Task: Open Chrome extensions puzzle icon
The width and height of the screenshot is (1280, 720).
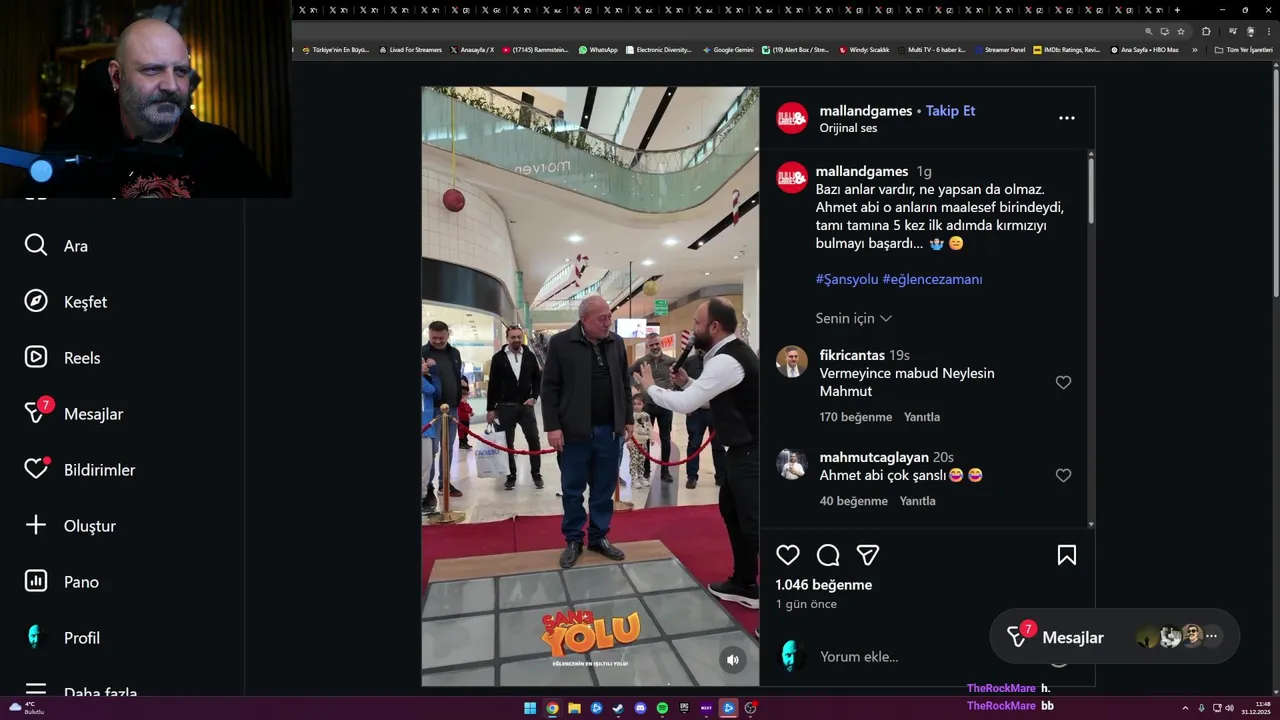Action: tap(1206, 31)
